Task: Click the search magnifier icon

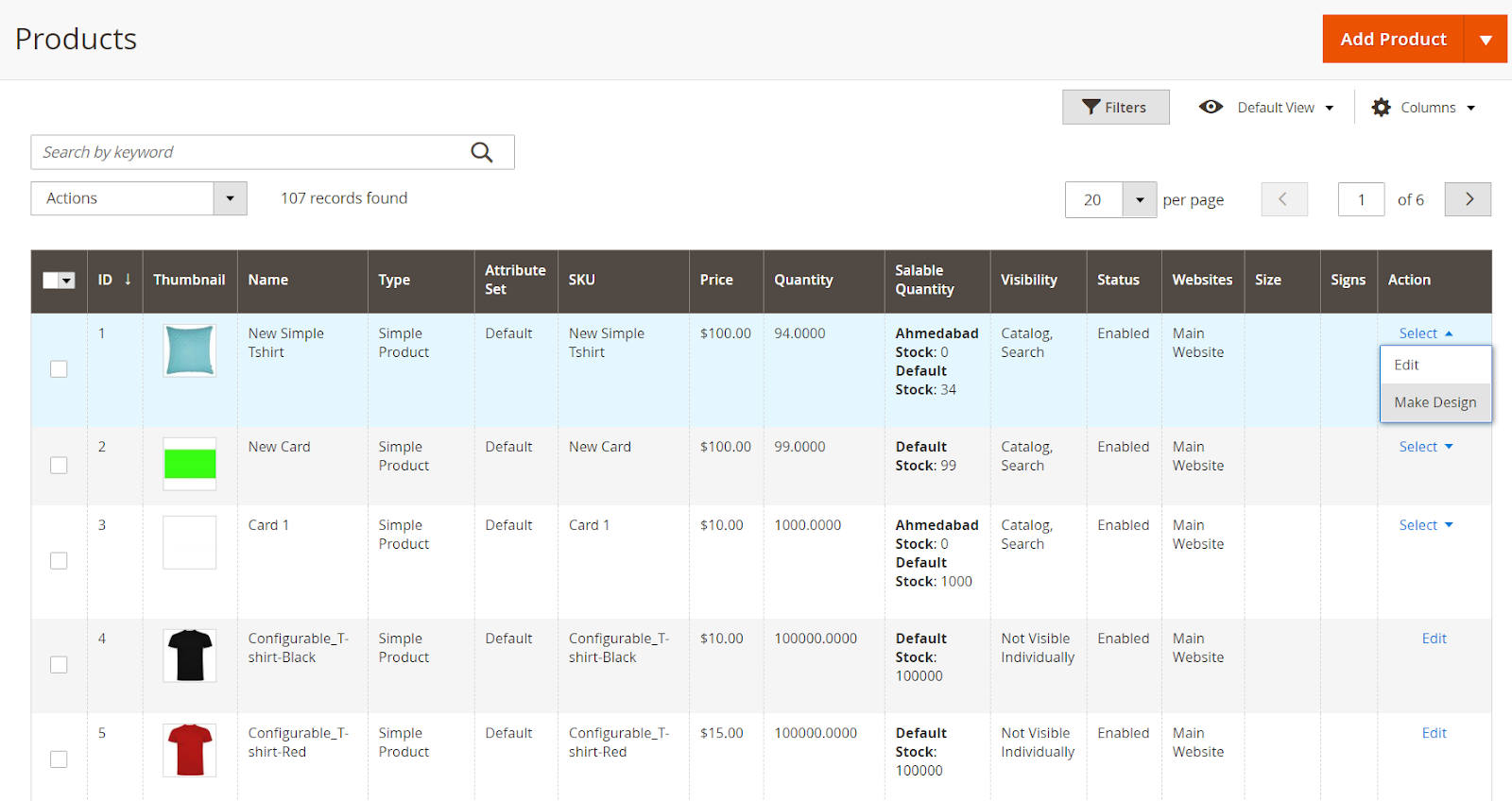Action: tap(482, 152)
